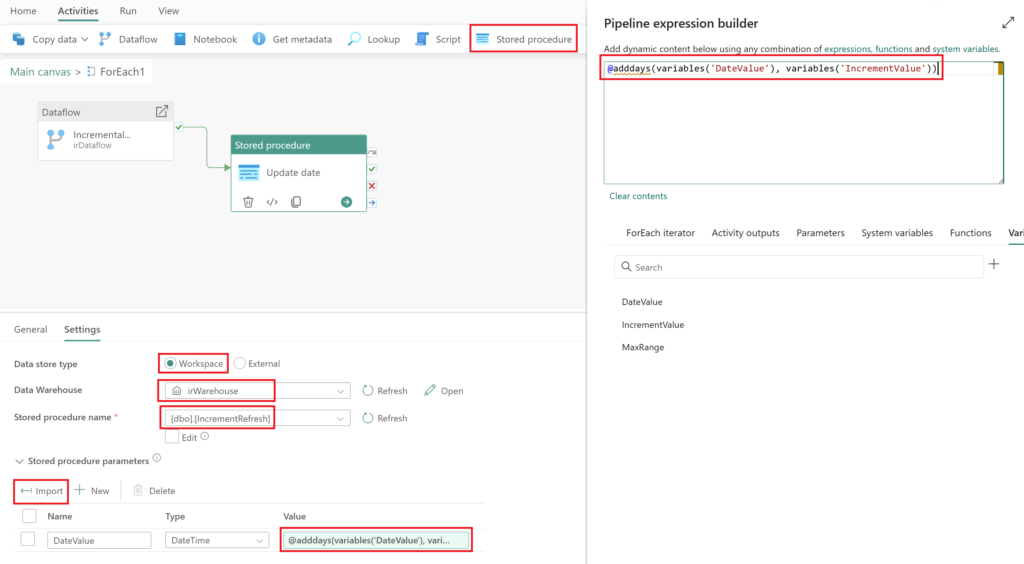Open the DateTime type dropdown

(x=217, y=540)
